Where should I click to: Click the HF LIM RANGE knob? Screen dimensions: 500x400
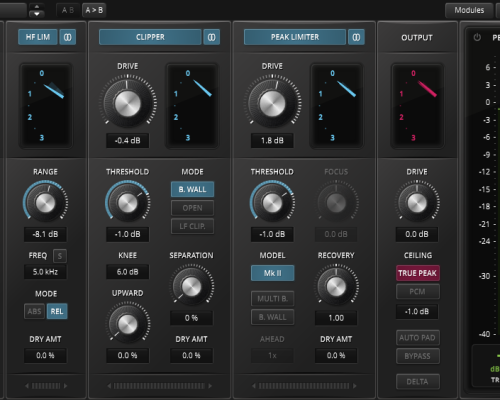(45, 203)
